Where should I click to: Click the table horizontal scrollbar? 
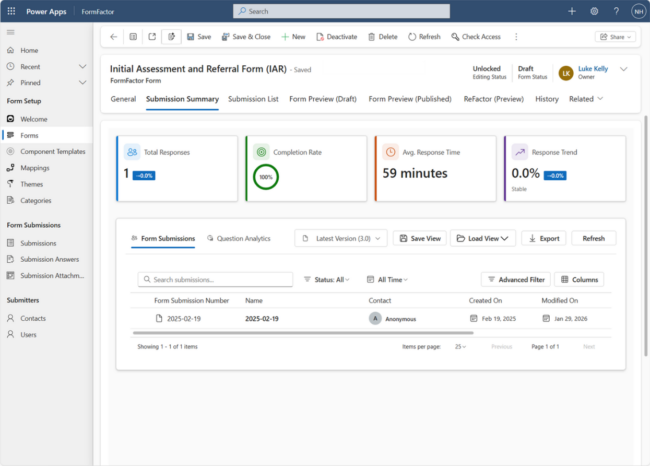click(x=303, y=333)
